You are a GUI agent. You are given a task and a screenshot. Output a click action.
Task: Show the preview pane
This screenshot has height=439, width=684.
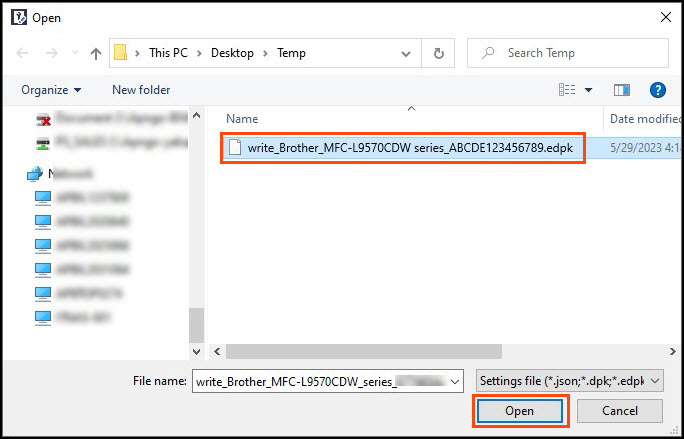622,90
